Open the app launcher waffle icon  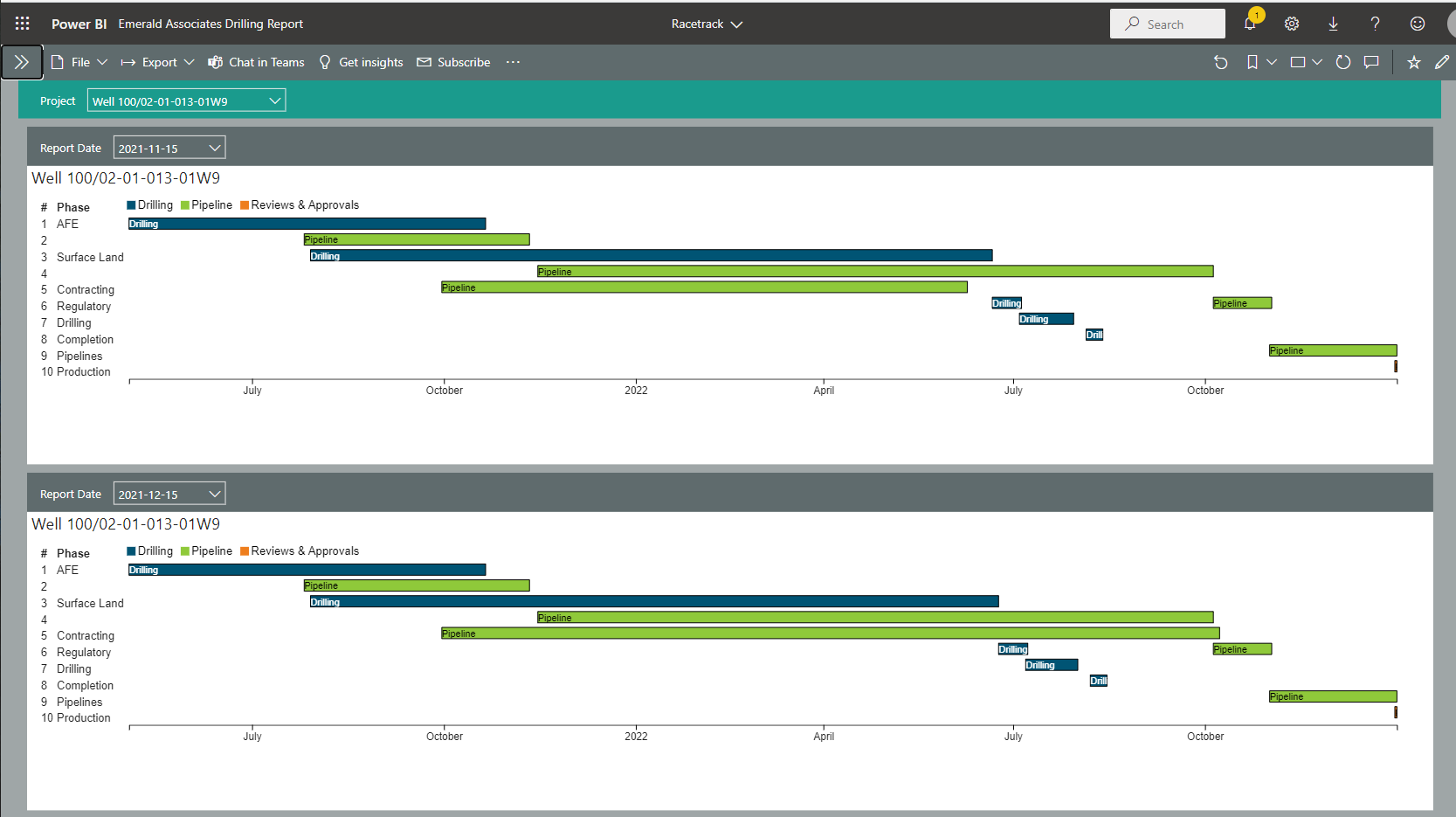[23, 24]
